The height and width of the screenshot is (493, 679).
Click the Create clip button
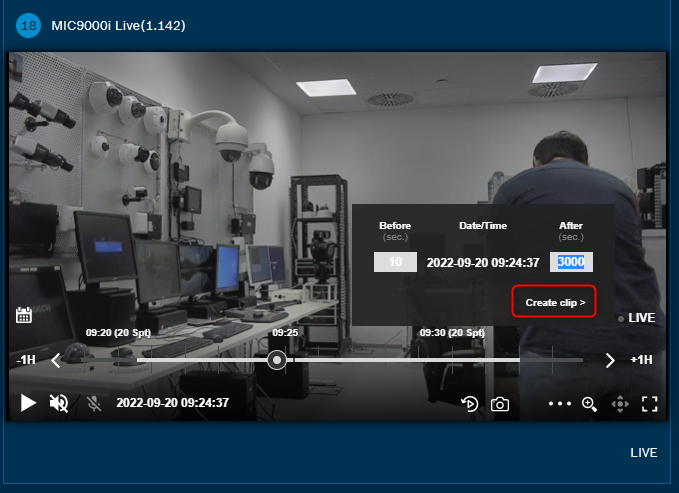pyautogui.click(x=554, y=302)
